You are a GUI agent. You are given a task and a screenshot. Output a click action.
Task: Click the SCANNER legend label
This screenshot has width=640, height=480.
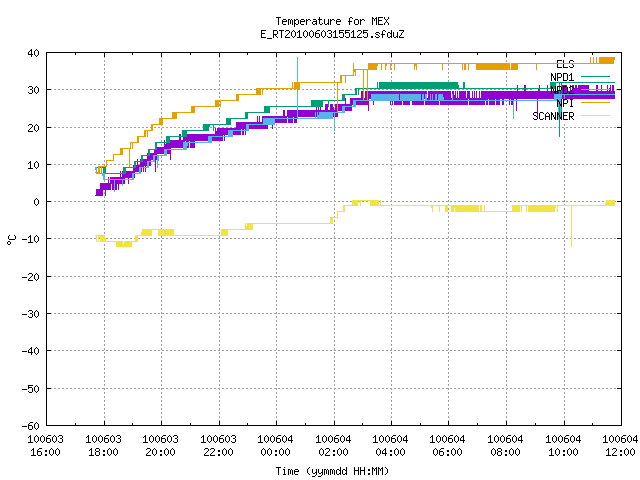[x=553, y=116]
